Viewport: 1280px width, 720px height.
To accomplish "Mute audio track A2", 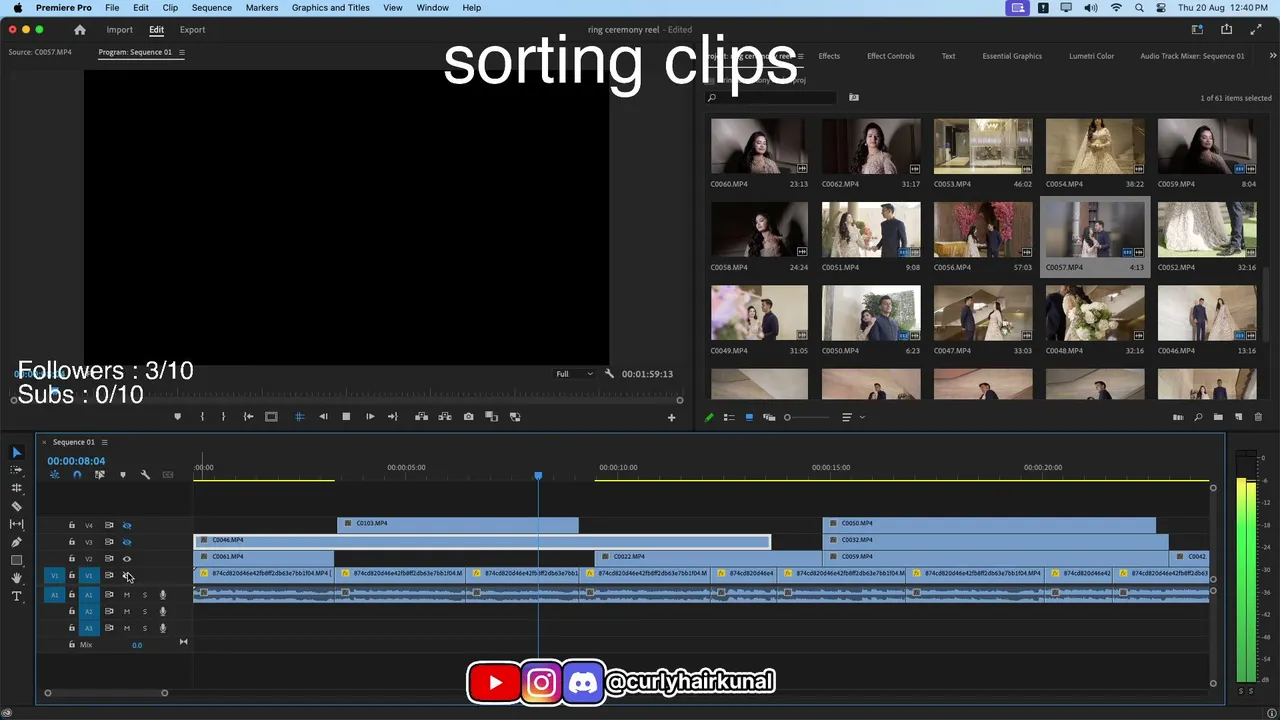I will [126, 612].
